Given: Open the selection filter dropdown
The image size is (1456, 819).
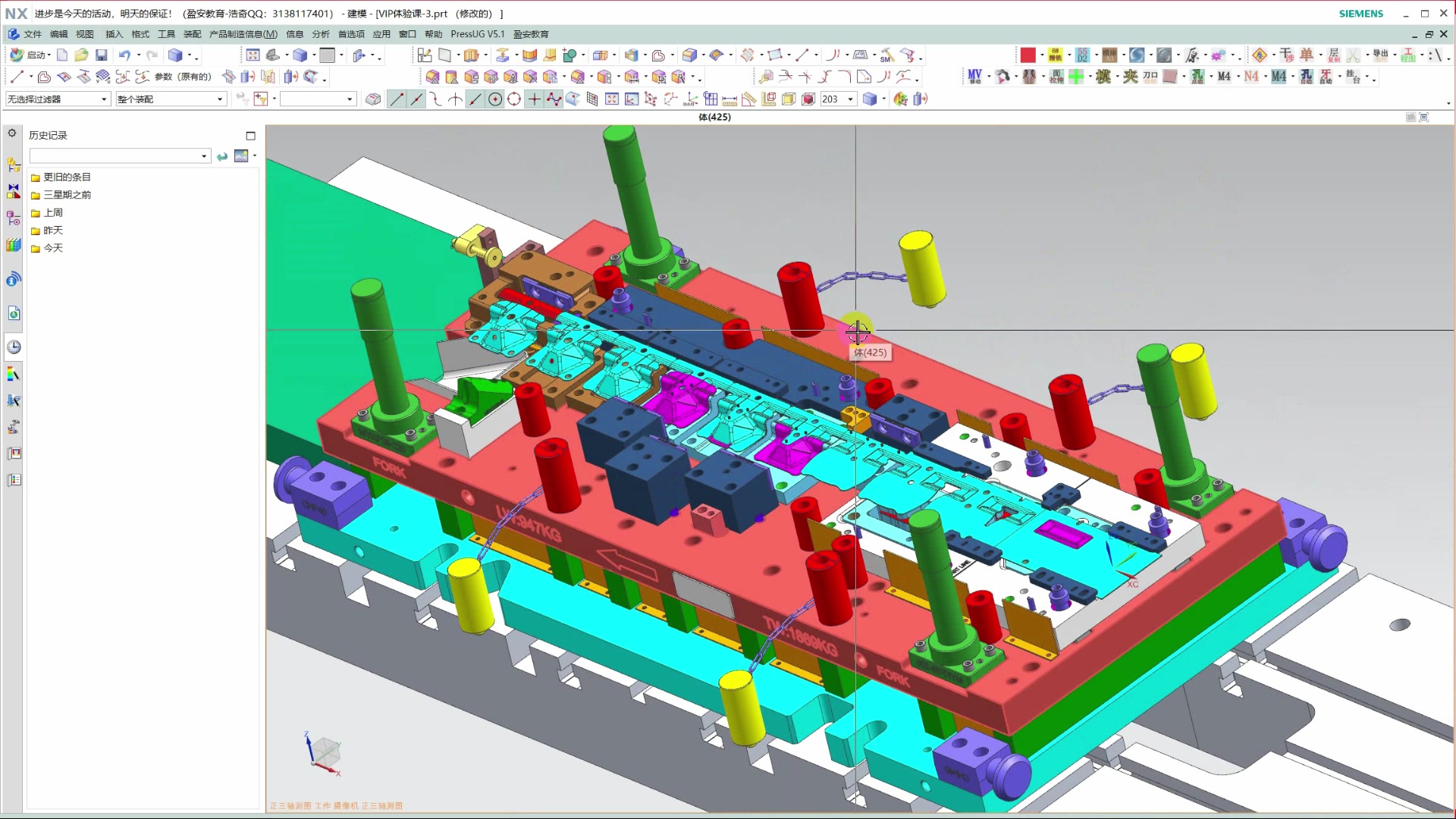Looking at the screenshot, I should [x=104, y=99].
